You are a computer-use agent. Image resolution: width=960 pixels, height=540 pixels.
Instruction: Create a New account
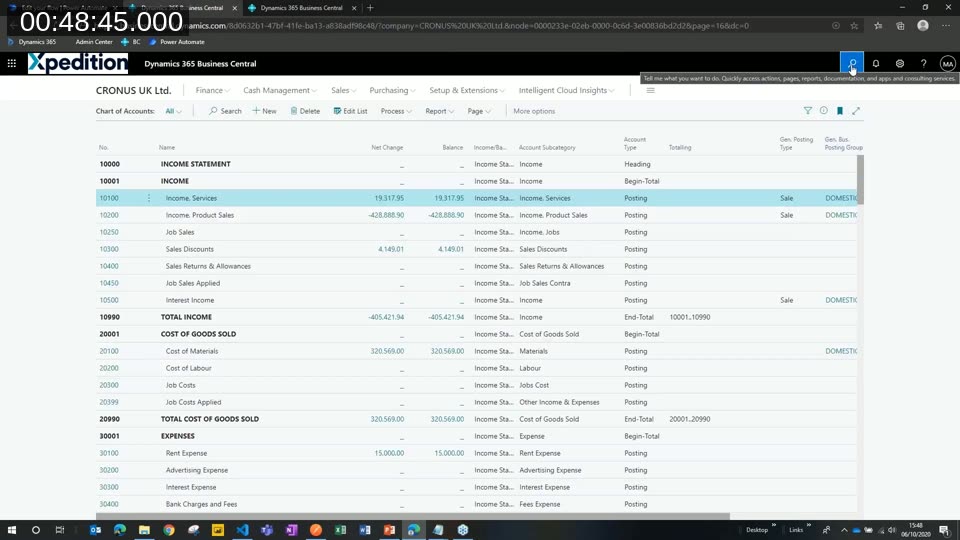coord(264,111)
